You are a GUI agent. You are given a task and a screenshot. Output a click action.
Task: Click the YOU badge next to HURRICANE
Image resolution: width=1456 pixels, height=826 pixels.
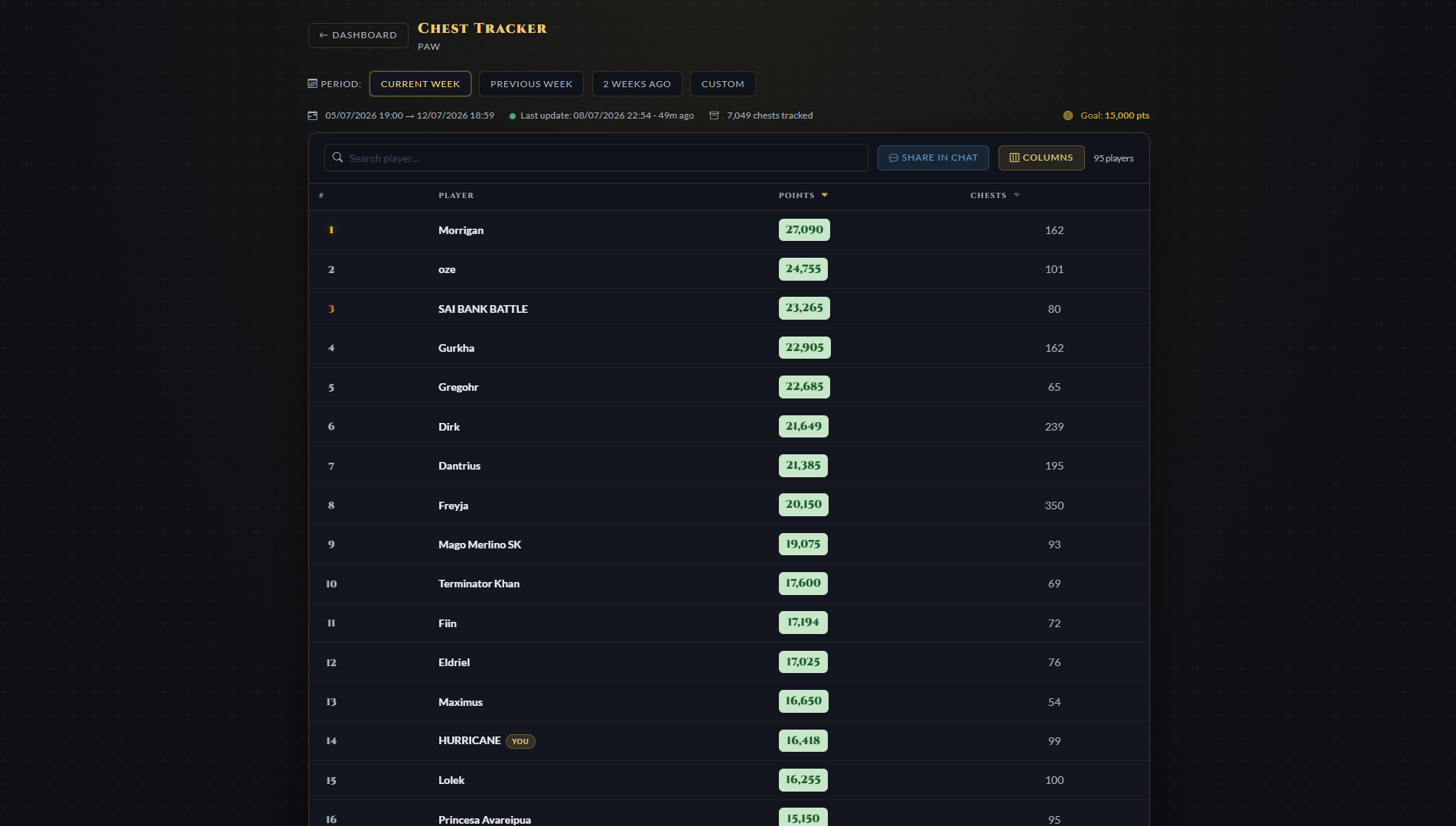(x=520, y=741)
